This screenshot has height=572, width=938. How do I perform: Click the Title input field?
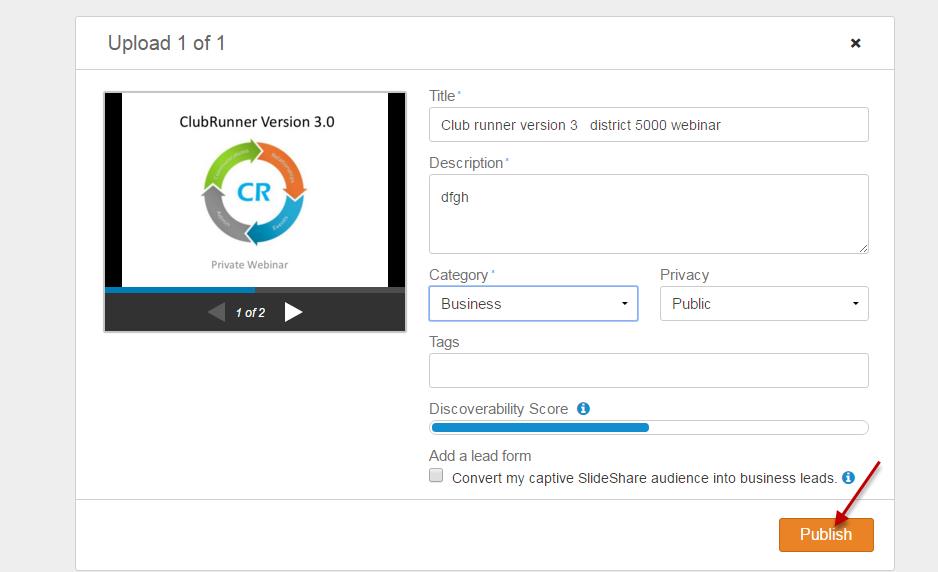pyautogui.click(x=648, y=125)
